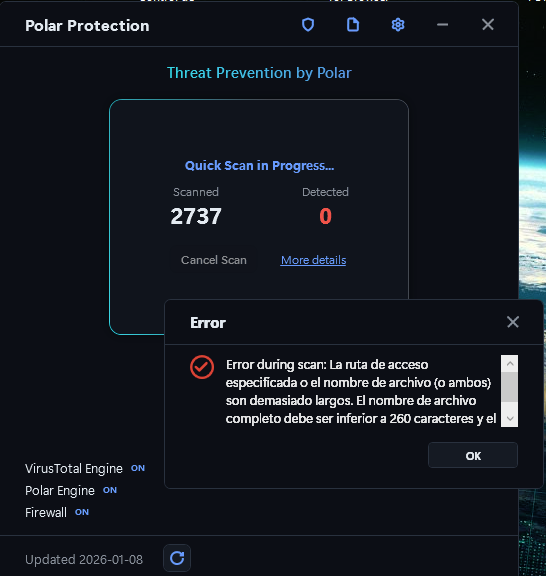Click the error message scroll down arrow
Image resolution: width=546 pixels, height=576 pixels.
click(510, 418)
